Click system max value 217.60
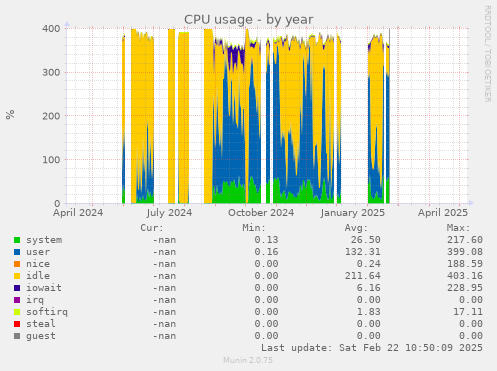The width and height of the screenshot is (497, 371). click(465, 240)
